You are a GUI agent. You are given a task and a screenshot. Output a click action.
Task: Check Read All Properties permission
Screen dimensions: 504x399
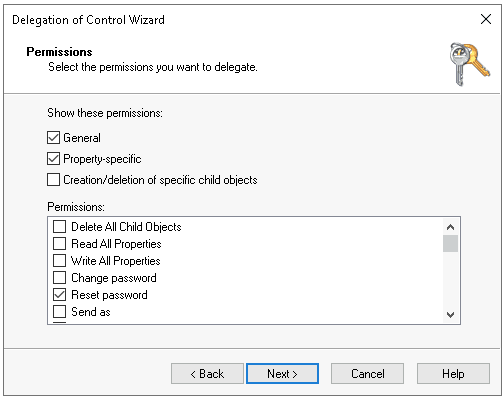(60, 244)
